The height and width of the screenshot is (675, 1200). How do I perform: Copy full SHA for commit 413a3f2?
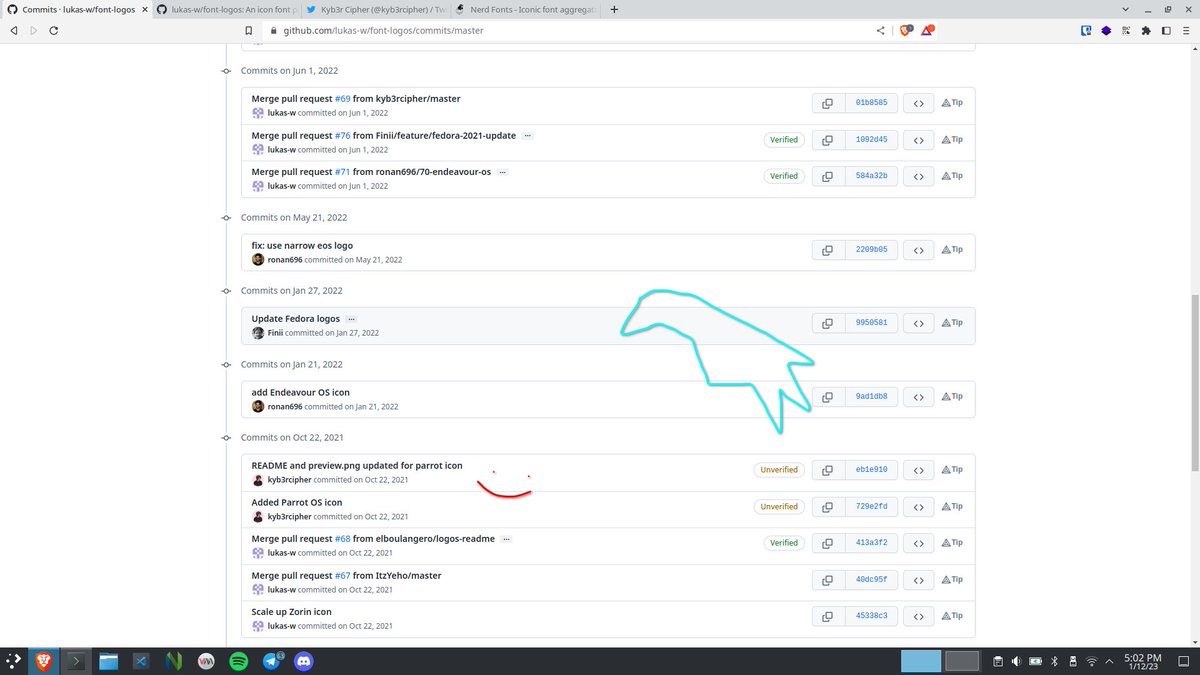828,543
